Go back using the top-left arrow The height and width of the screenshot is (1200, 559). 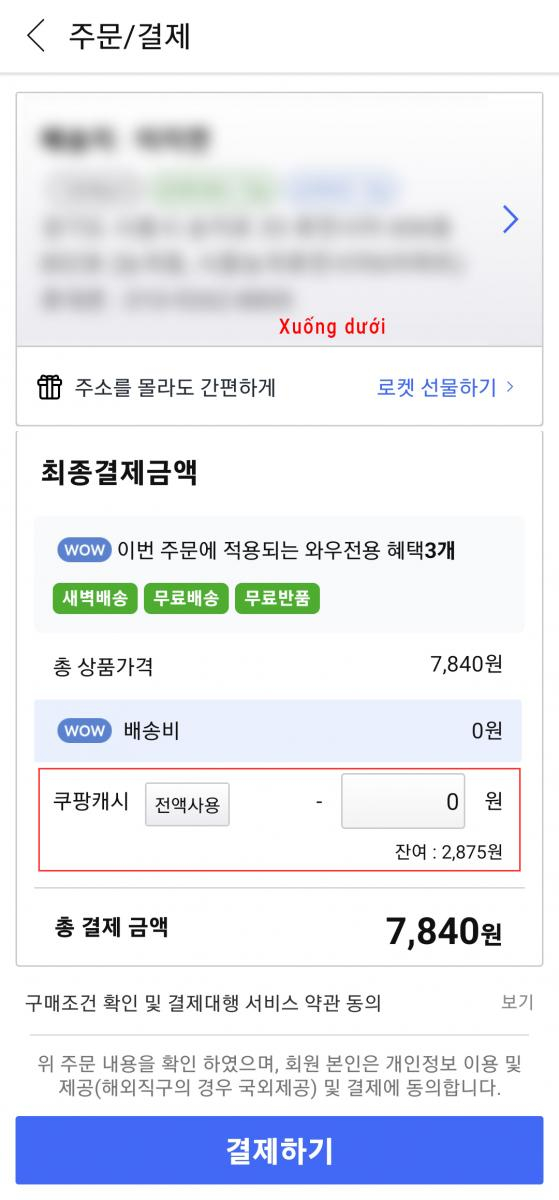tap(36, 36)
